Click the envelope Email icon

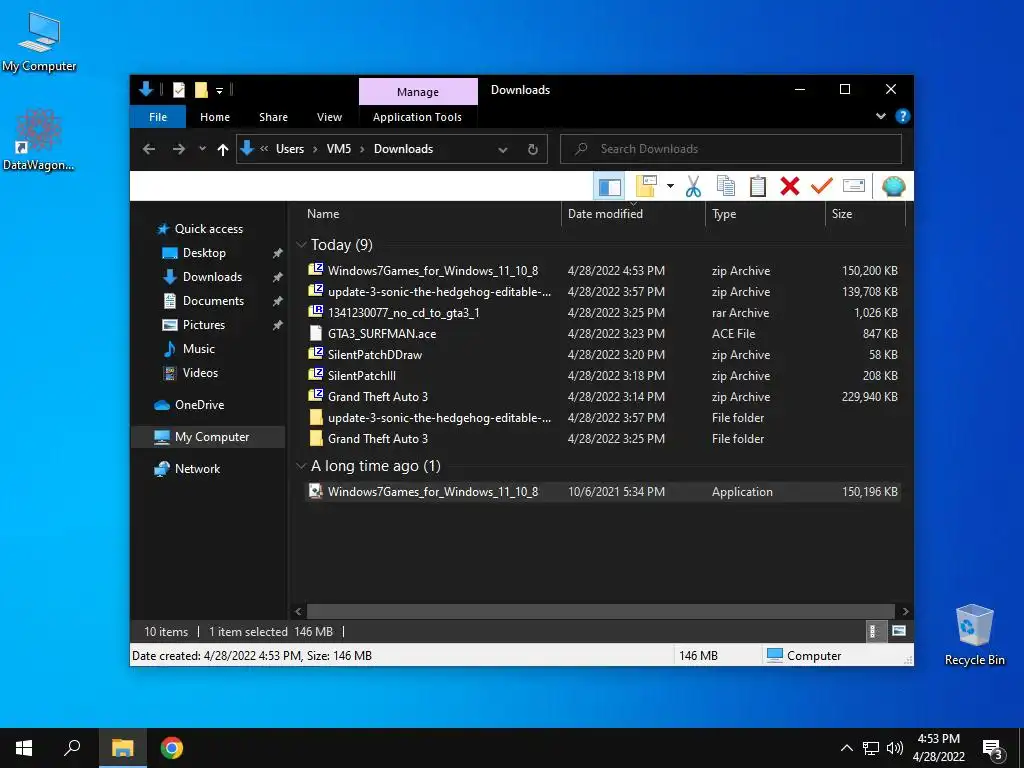click(854, 186)
